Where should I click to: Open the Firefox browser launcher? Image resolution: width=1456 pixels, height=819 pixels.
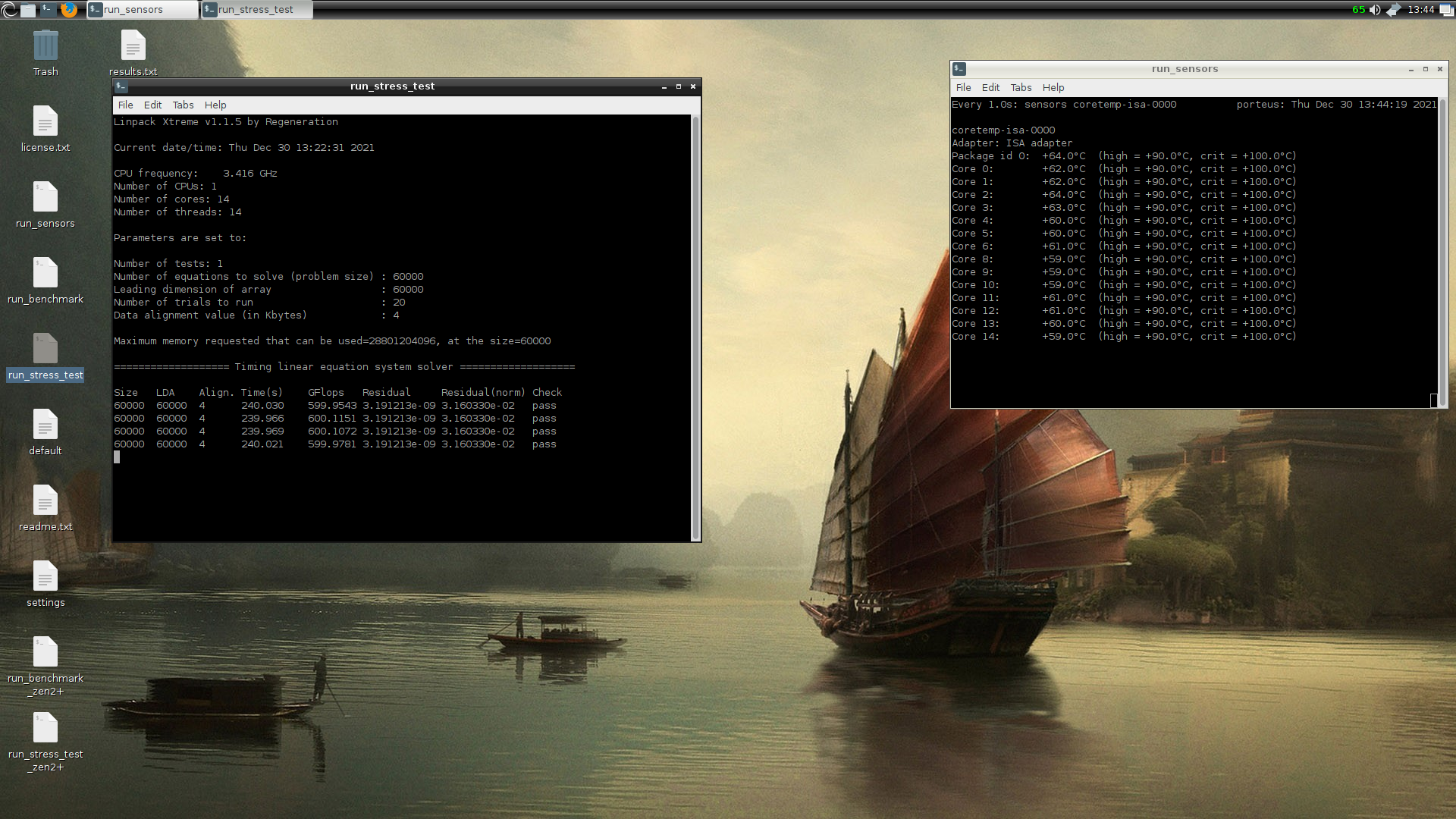coord(68,10)
